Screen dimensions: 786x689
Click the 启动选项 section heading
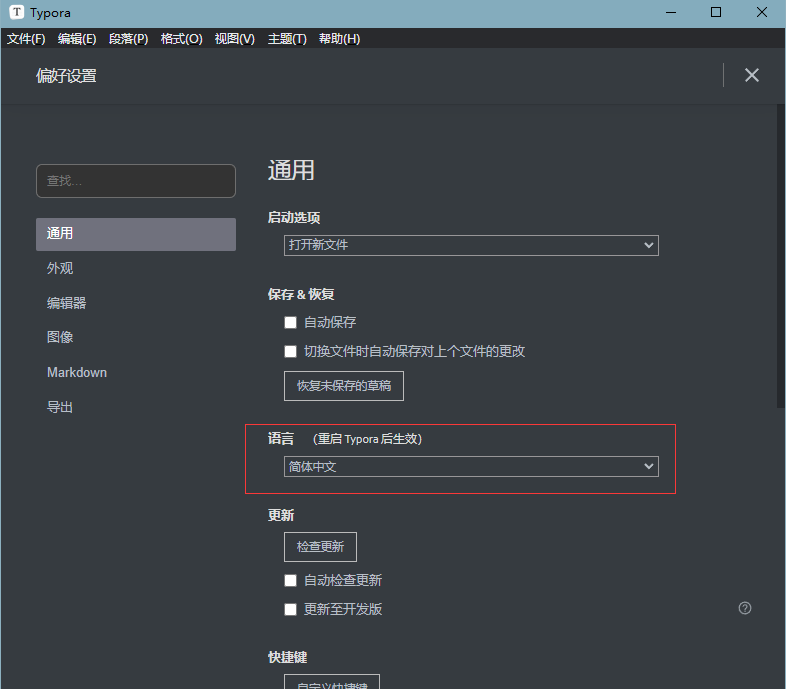tap(294, 218)
